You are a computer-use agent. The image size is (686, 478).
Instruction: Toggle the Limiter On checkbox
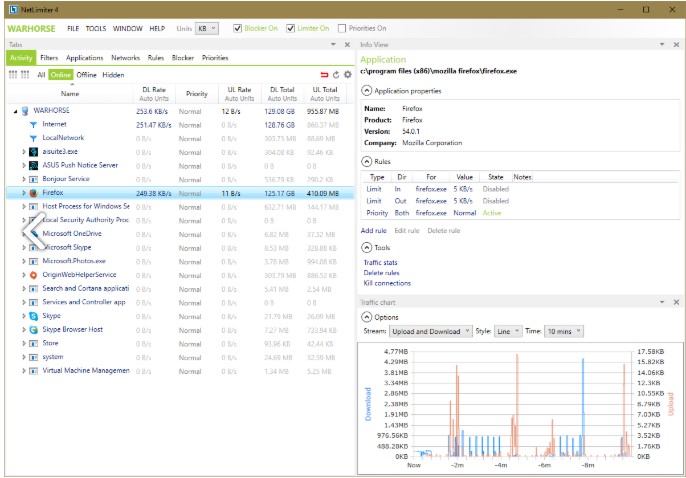[x=291, y=28]
